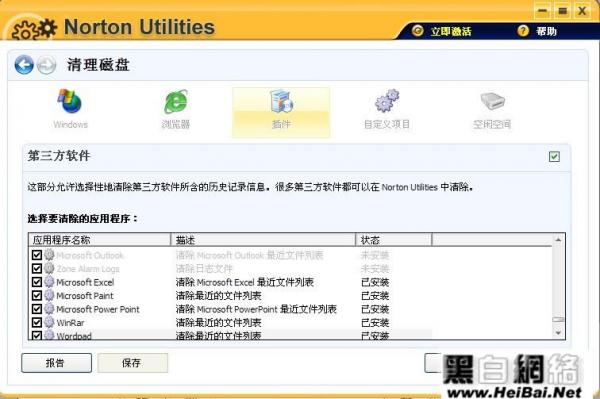600x399 pixels.
Task: Click the 保存 button
Action: [132, 363]
